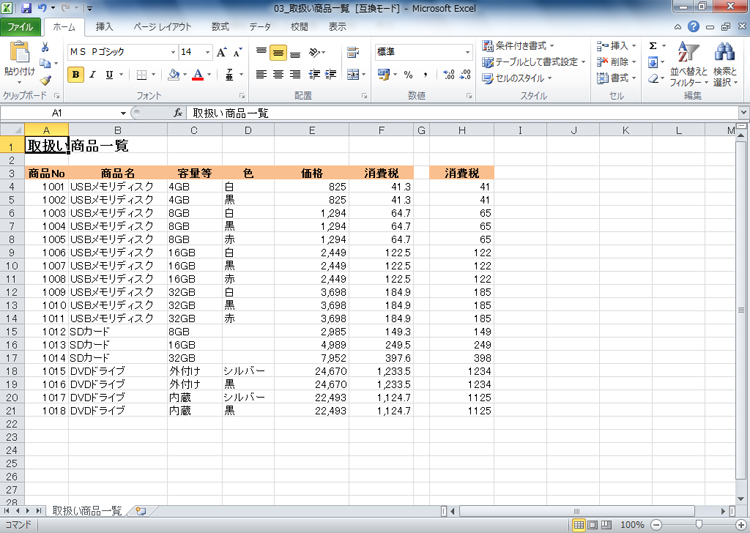Switch to the 挿入 (Insert) ribbon tab
This screenshot has width=750, height=533.
(104, 27)
